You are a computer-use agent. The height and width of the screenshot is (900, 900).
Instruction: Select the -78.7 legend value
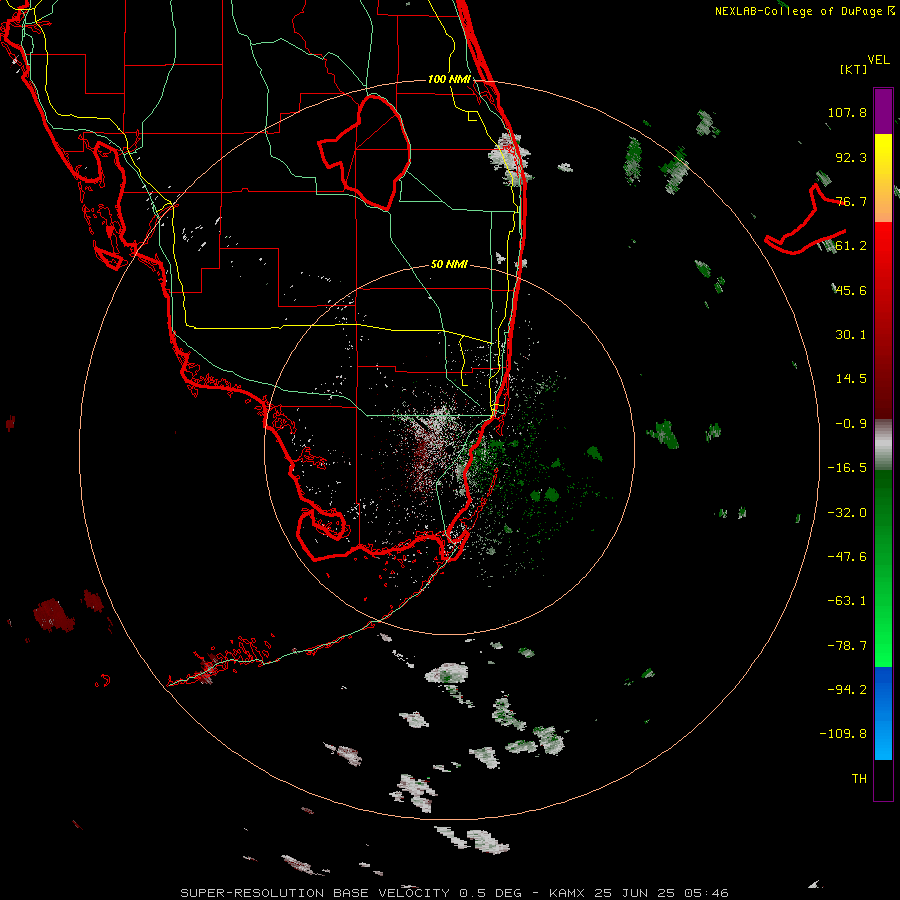[x=847, y=646]
